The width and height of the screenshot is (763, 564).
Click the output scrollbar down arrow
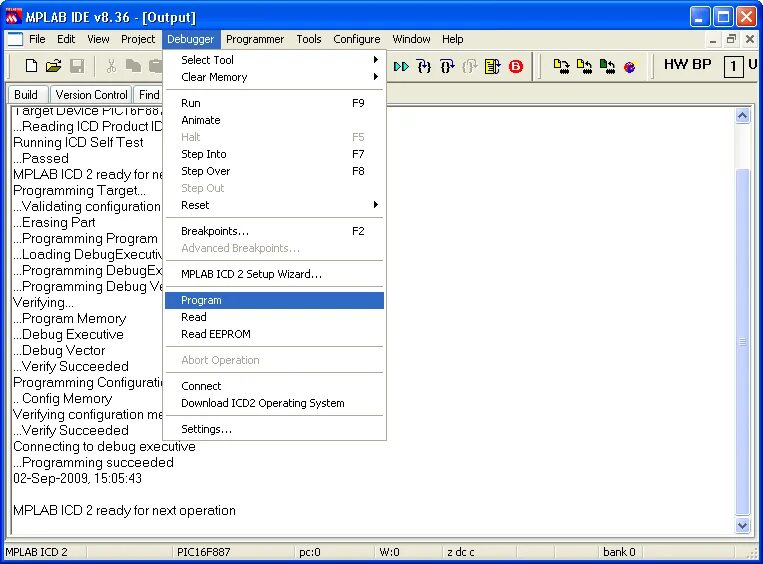742,526
